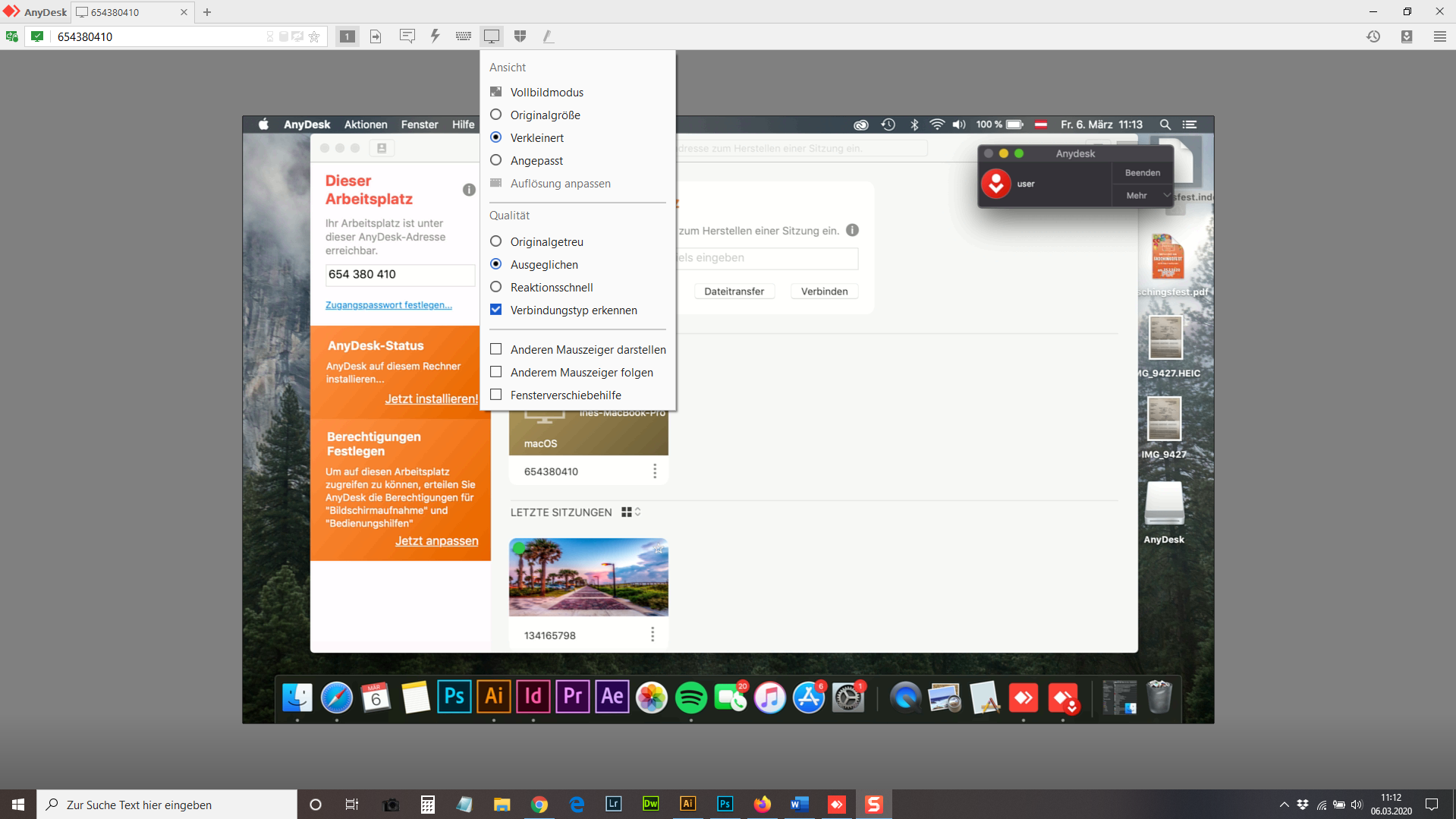Open Firefox from the Windows taskbar

762,804
